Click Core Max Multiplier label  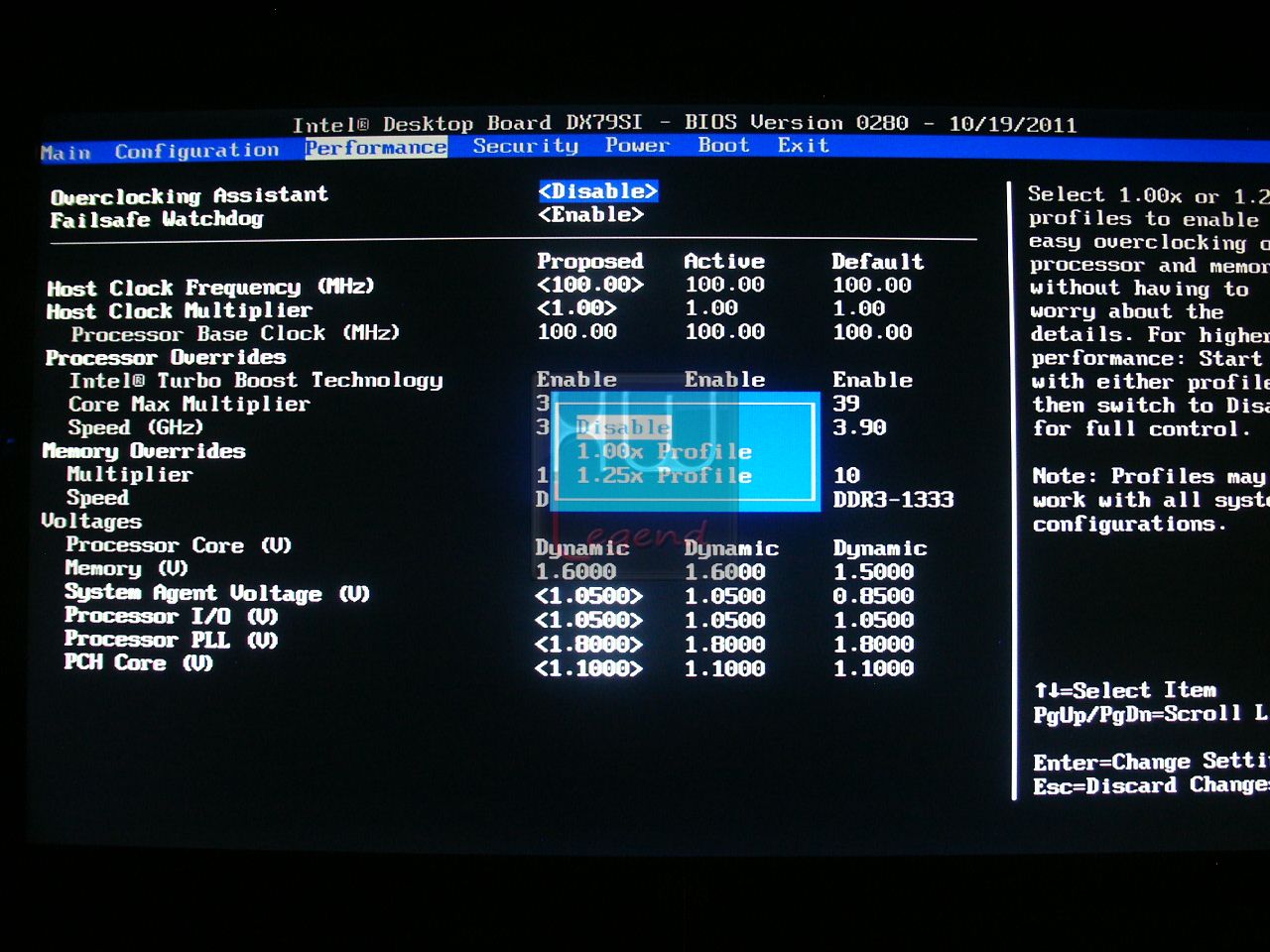point(189,405)
